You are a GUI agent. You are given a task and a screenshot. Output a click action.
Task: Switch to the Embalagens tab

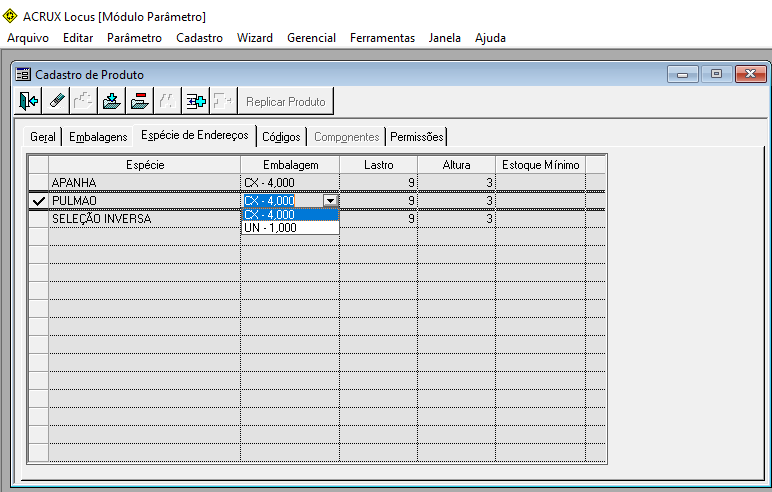click(x=98, y=136)
